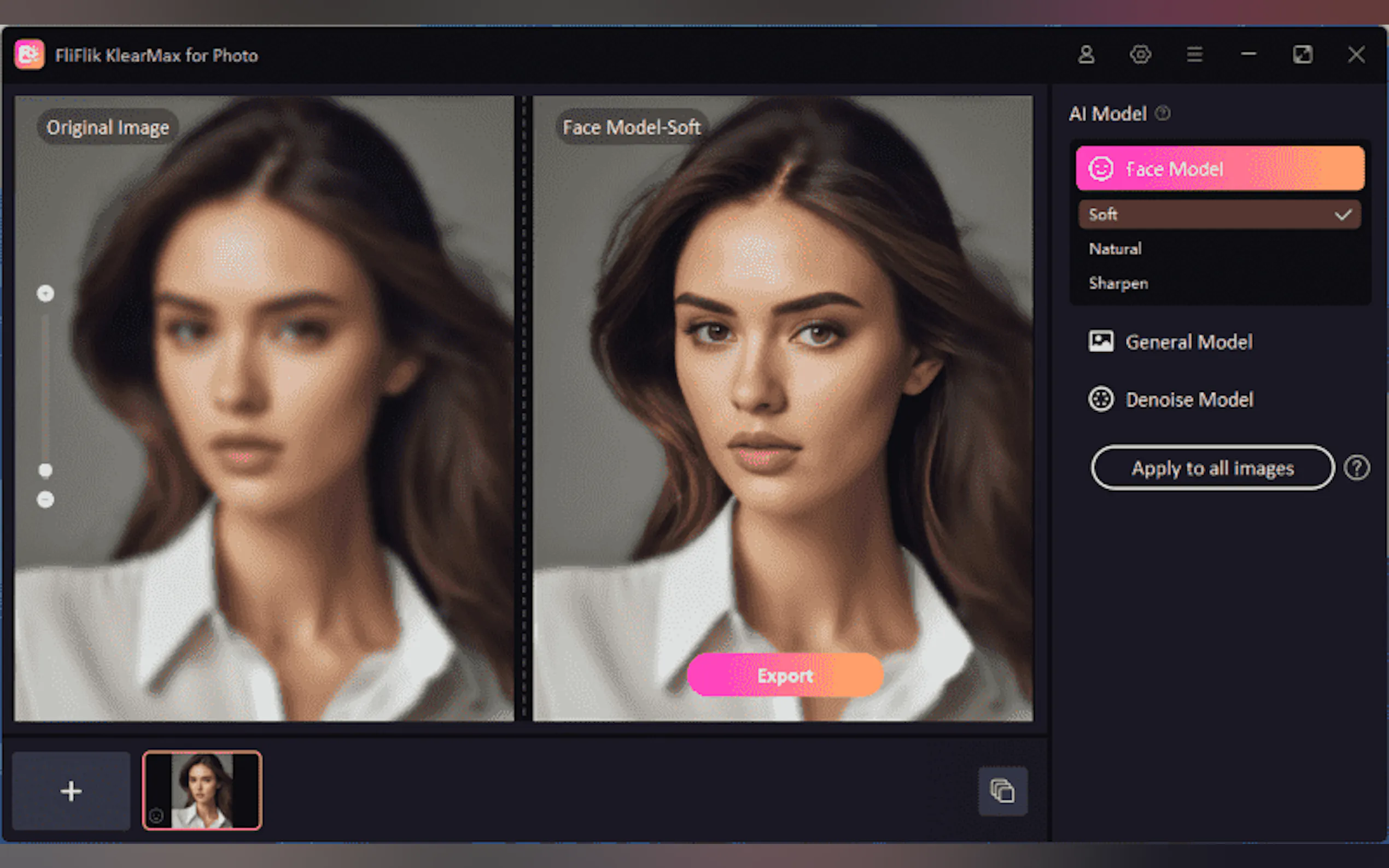Select the Soft face model option
Image resolution: width=1389 pixels, height=868 pixels.
tap(1219, 215)
